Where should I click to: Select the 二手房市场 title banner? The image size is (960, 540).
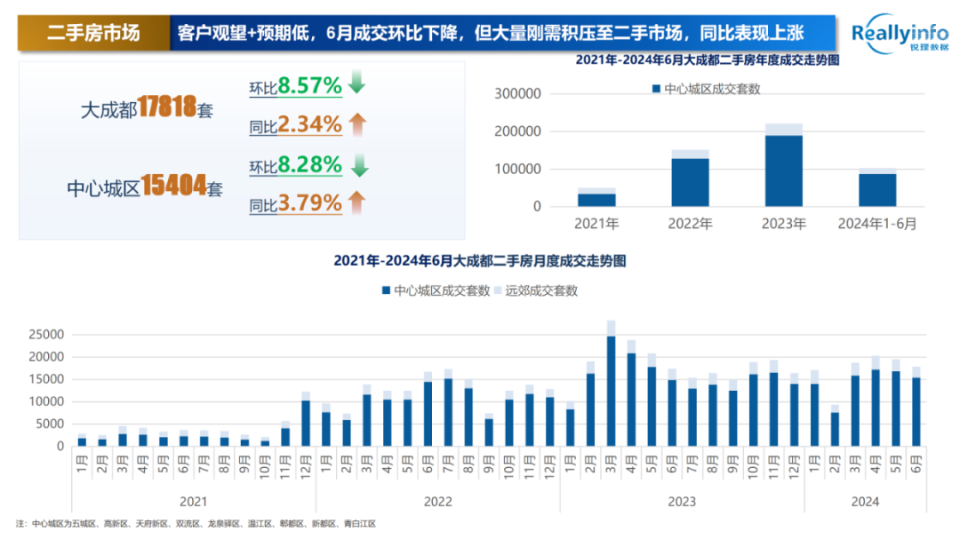(94, 32)
